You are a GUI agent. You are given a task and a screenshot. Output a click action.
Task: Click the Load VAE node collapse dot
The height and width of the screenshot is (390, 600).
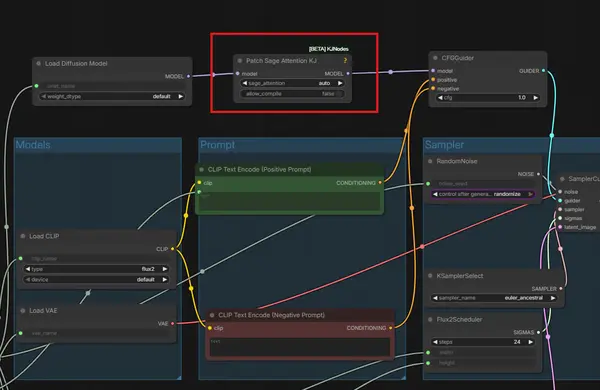[23, 310]
